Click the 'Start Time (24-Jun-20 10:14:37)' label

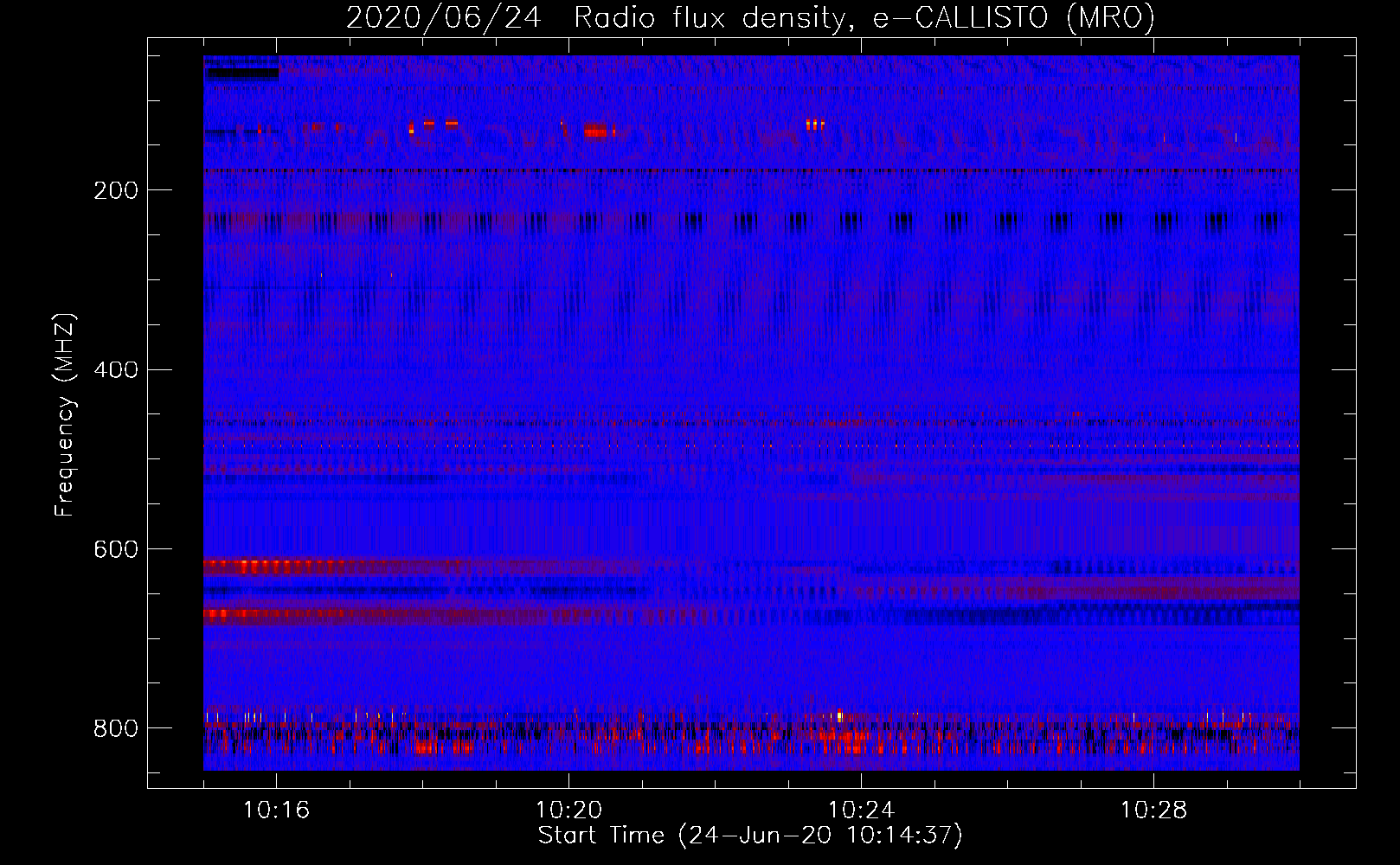pos(750,836)
